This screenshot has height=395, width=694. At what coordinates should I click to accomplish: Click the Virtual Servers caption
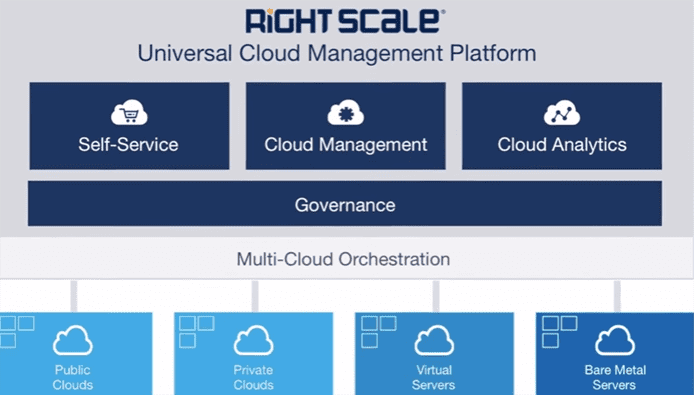tap(434, 377)
